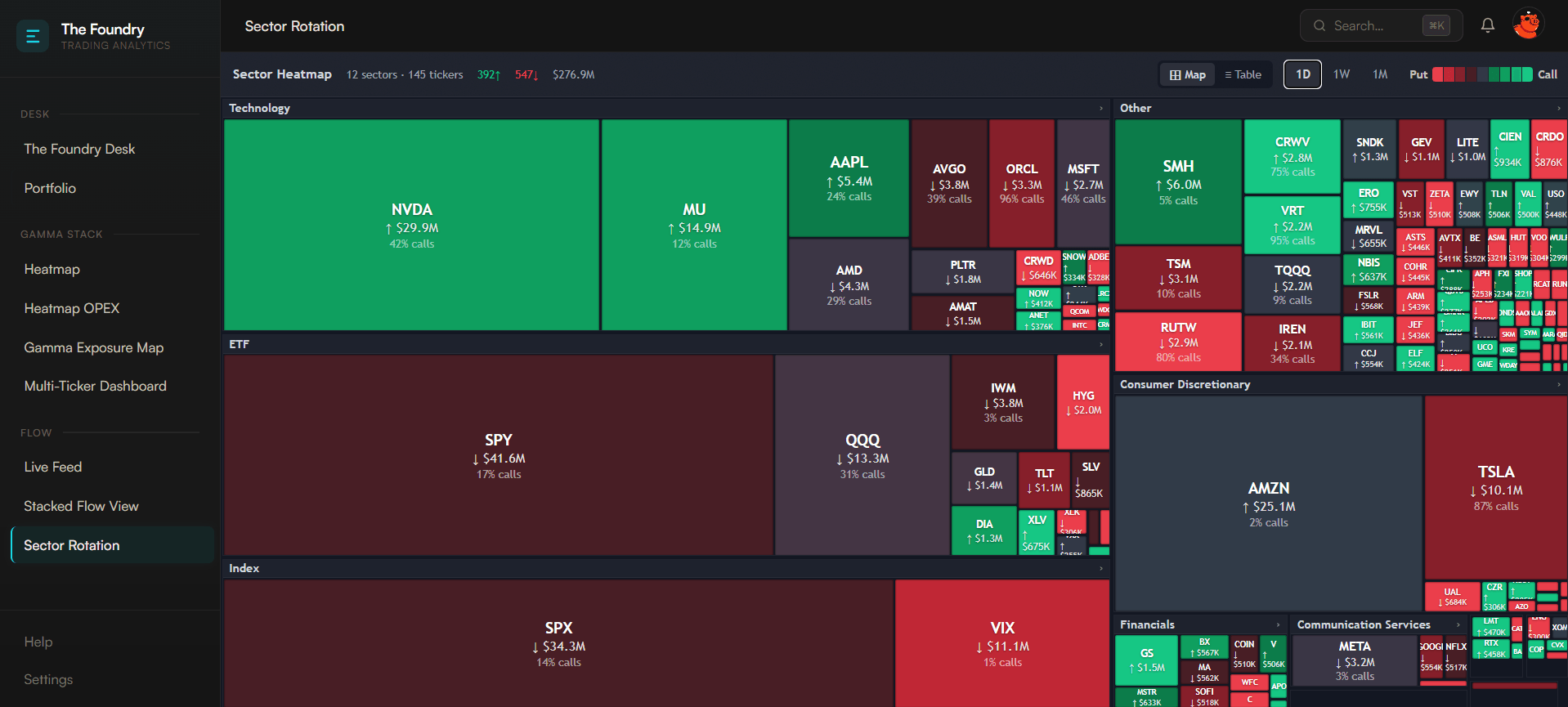Screen dimensions: 1568x707
Task: Expand the Index sector chevron
Action: (x=1101, y=568)
